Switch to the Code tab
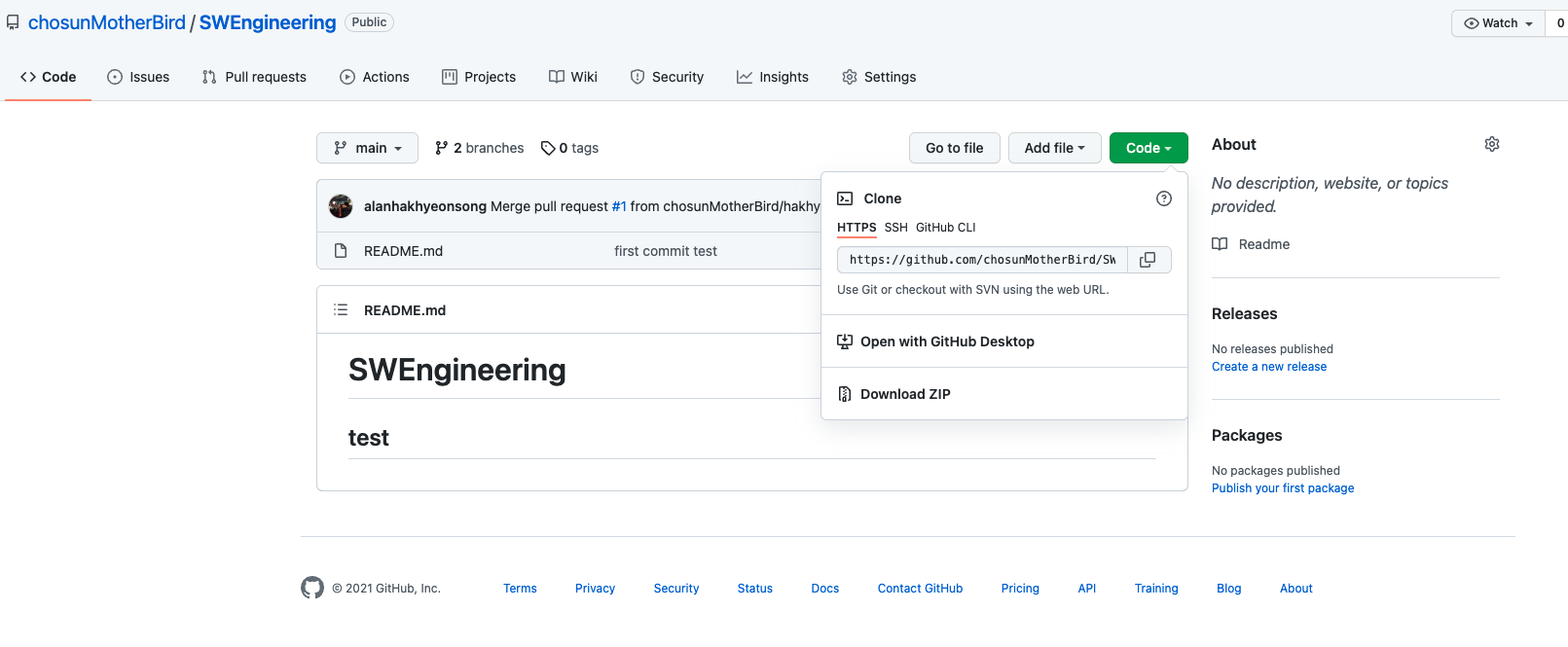This screenshot has width=1568, height=647. tap(48, 77)
